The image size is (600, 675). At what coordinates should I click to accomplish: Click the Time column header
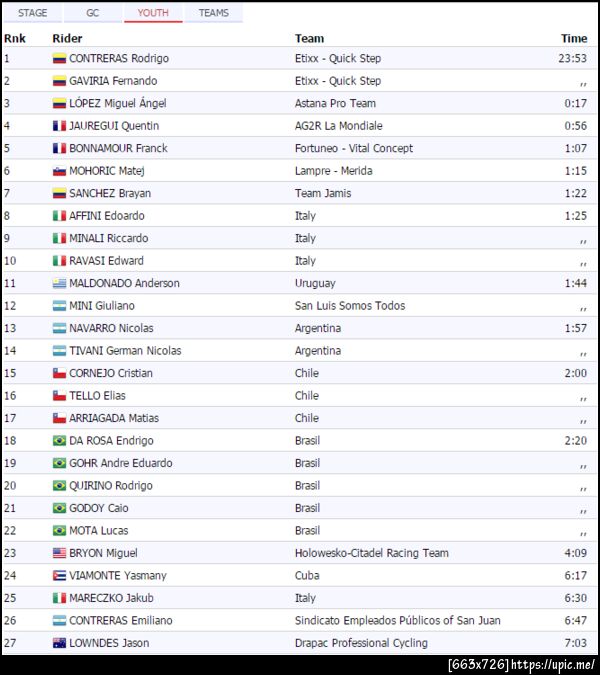pyautogui.click(x=573, y=38)
